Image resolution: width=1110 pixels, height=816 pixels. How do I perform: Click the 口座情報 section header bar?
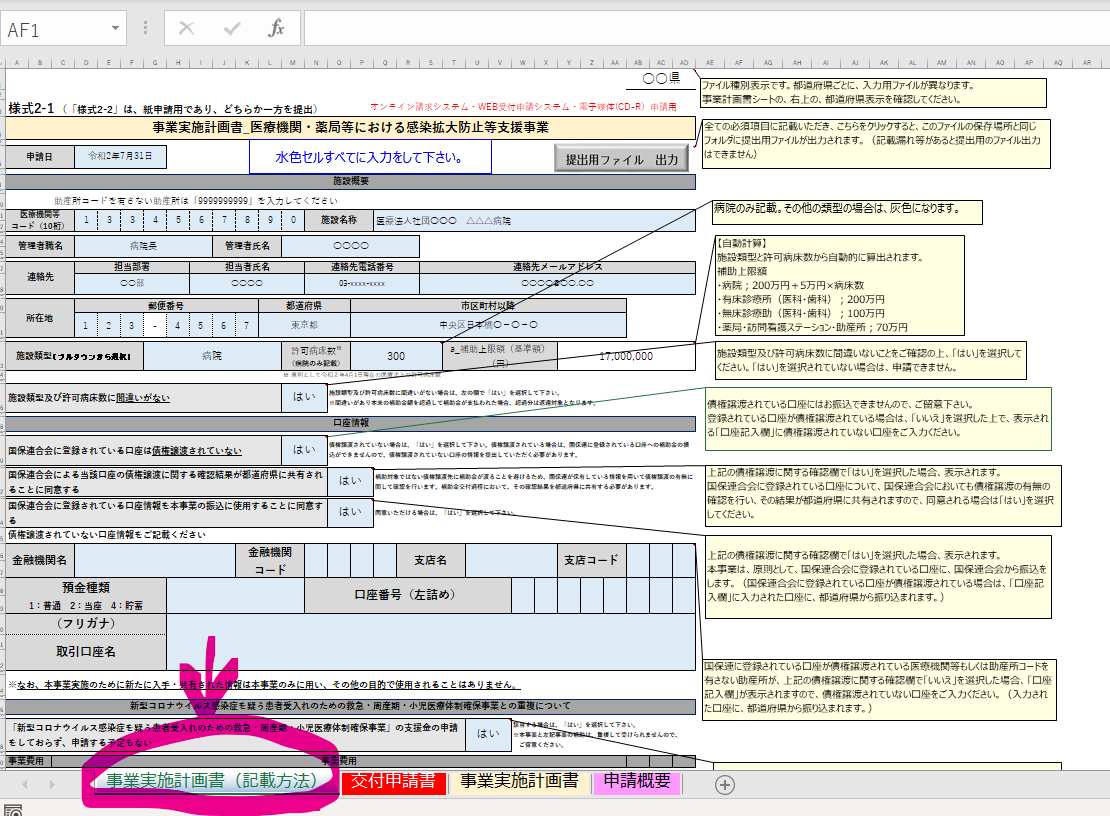tap(350, 423)
